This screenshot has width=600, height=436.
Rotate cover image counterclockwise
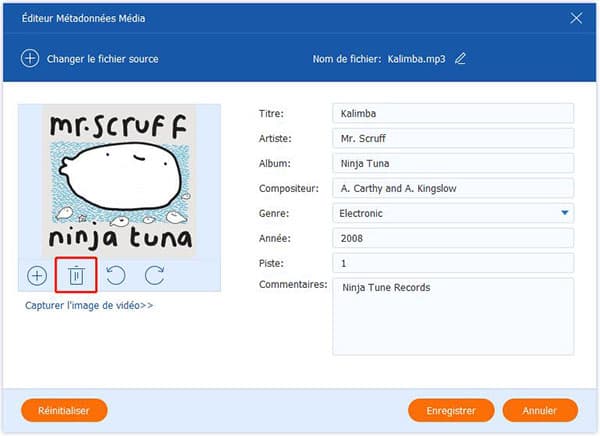(116, 275)
